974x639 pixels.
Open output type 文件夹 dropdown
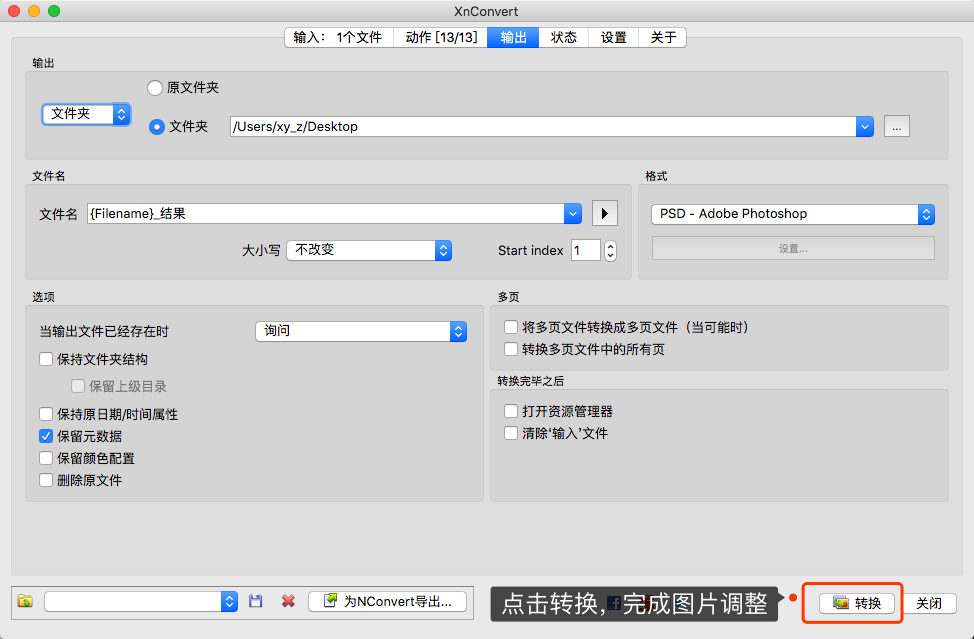point(86,114)
